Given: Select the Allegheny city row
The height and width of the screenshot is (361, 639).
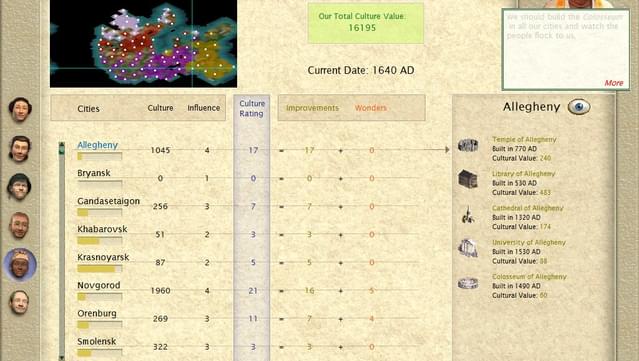Looking at the screenshot, I should pyautogui.click(x=248, y=150).
